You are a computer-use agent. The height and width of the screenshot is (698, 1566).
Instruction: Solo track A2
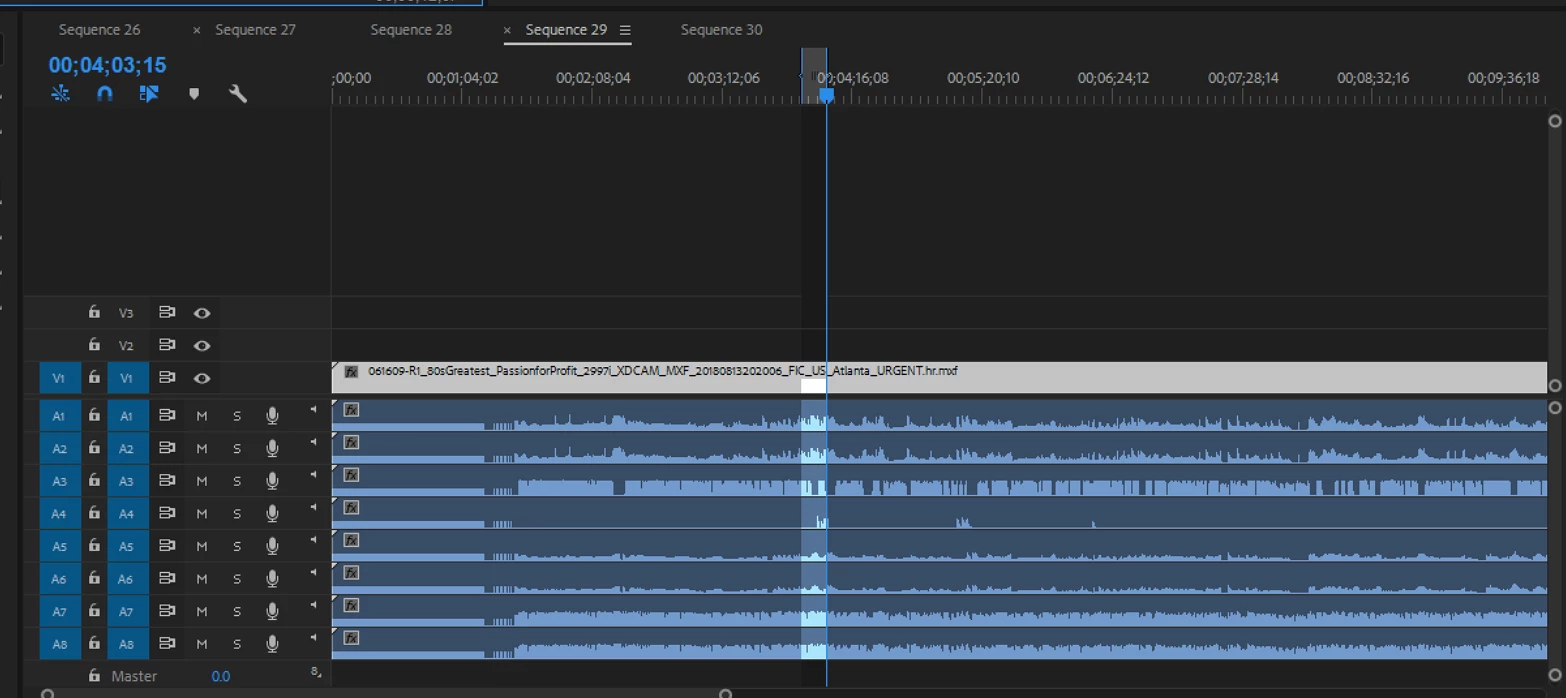(237, 449)
